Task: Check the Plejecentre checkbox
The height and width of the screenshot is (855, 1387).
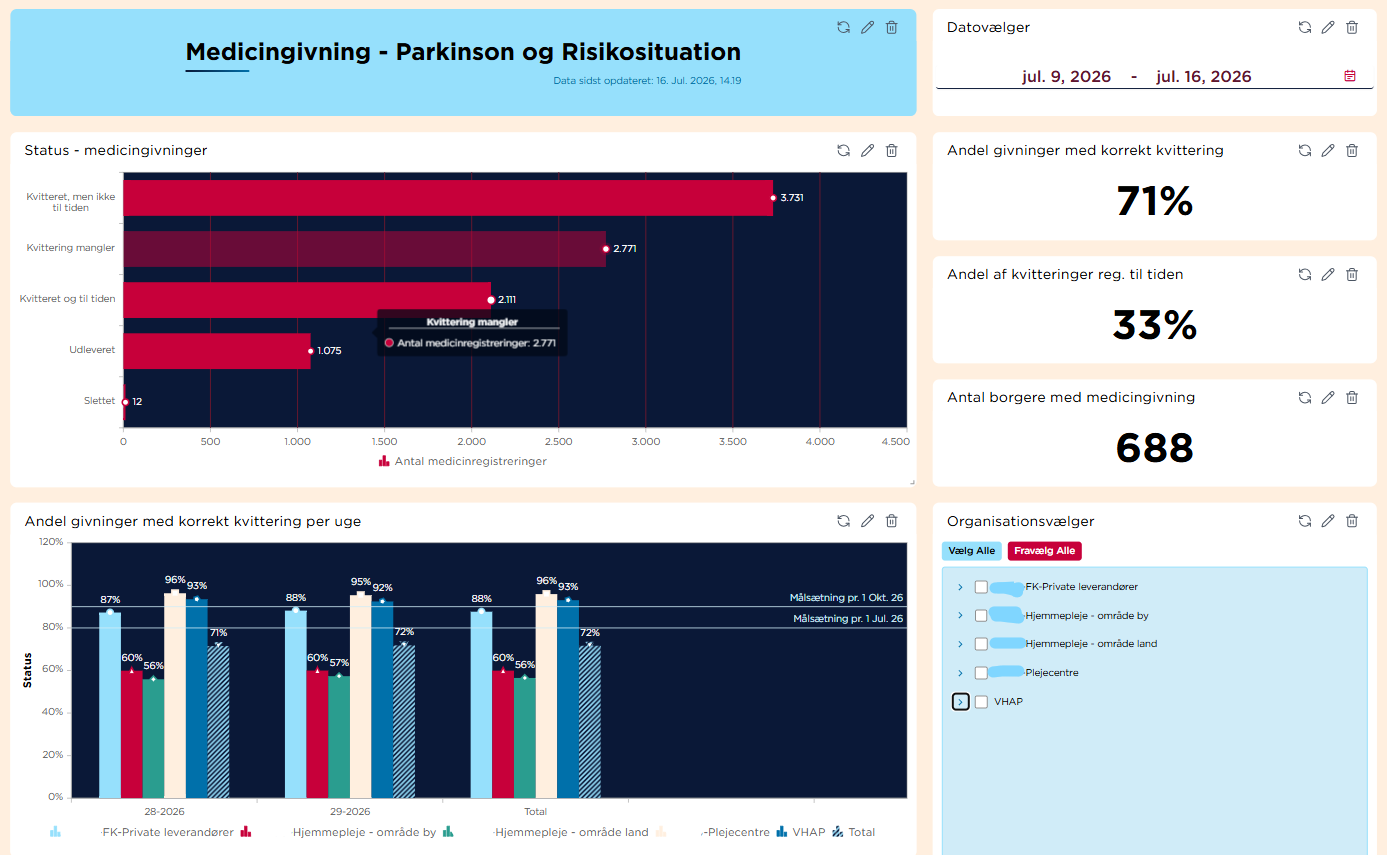Action: point(981,673)
